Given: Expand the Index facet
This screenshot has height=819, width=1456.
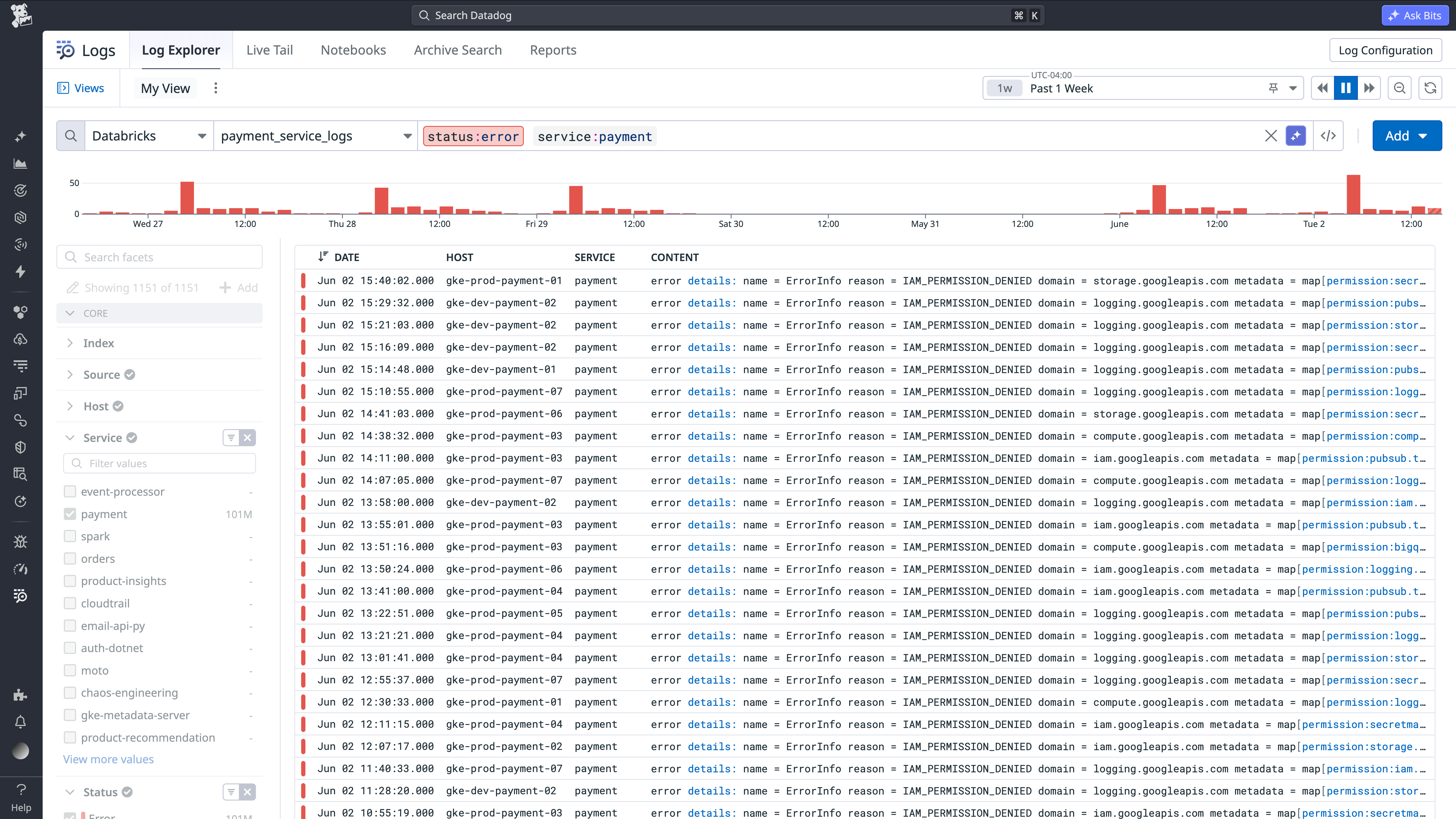Looking at the screenshot, I should pyautogui.click(x=70, y=343).
